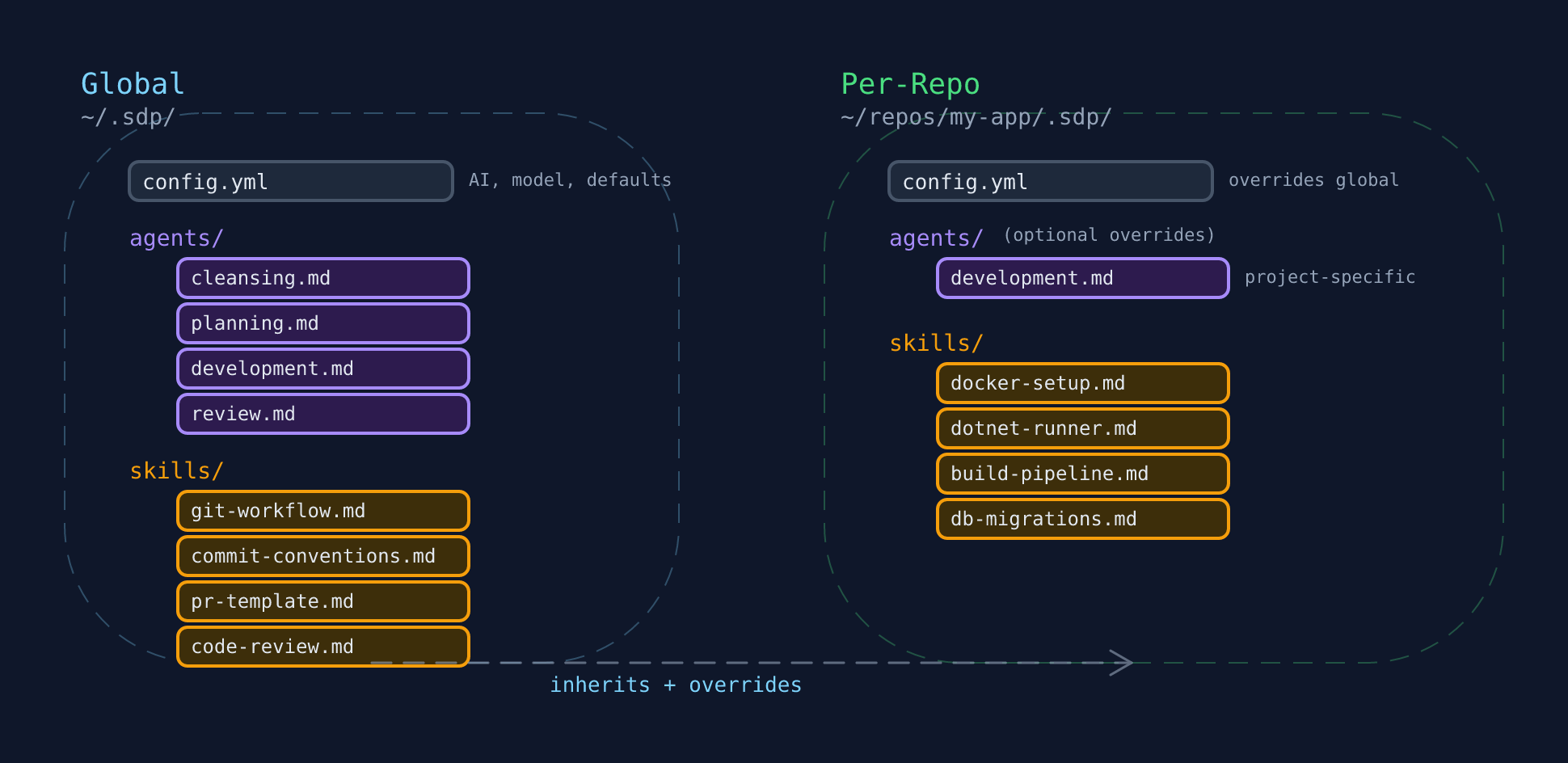The width and height of the screenshot is (1568, 763).
Task: Select the Per-Repo section header
Action: coord(910,83)
